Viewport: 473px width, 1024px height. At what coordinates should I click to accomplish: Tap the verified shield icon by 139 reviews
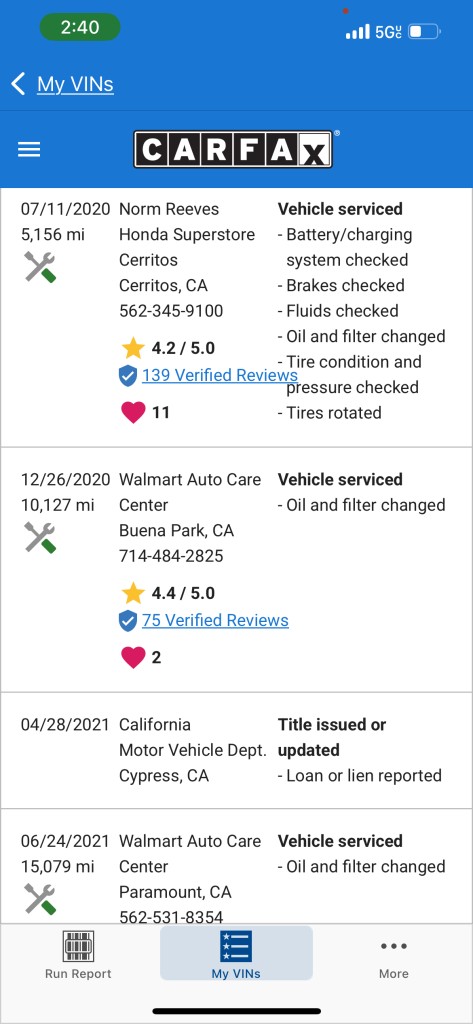(128, 376)
